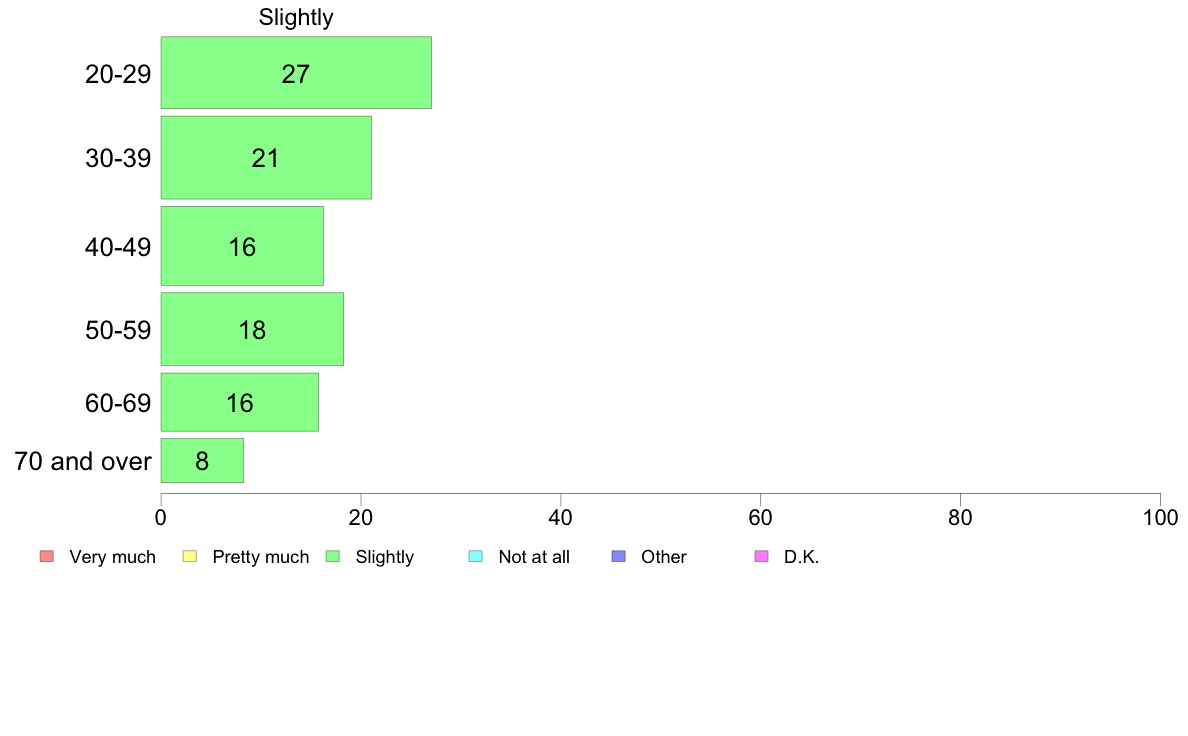Click the Pretty much legend text
Screen dimensions: 1188x736
click(x=261, y=557)
